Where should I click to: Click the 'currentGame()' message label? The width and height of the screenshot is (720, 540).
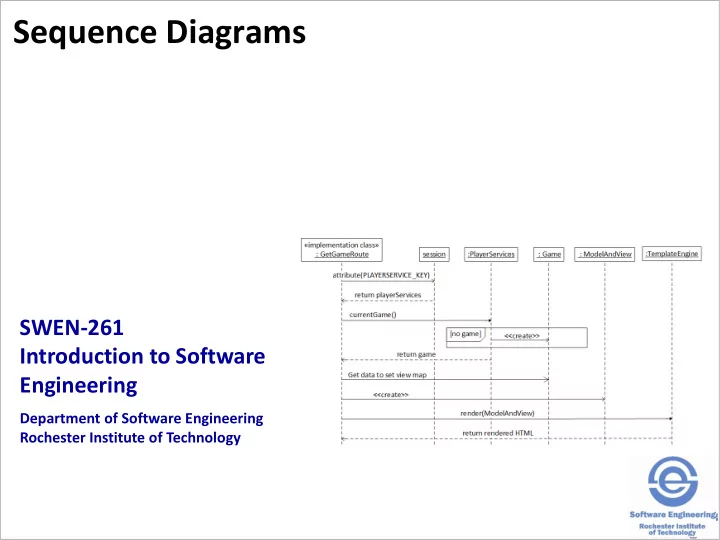pos(373,315)
